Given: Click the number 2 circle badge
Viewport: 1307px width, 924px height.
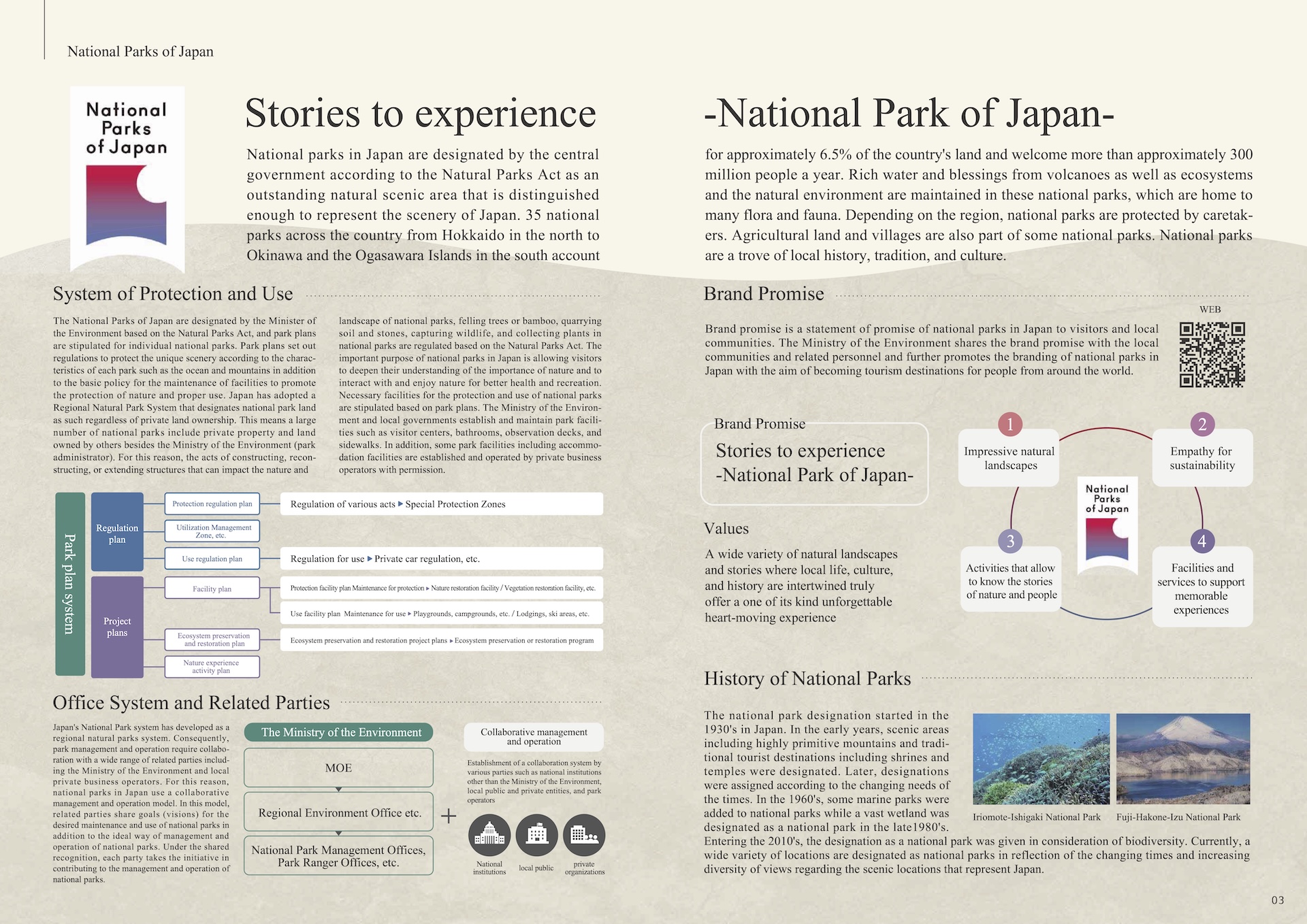Looking at the screenshot, I should point(1202,425).
